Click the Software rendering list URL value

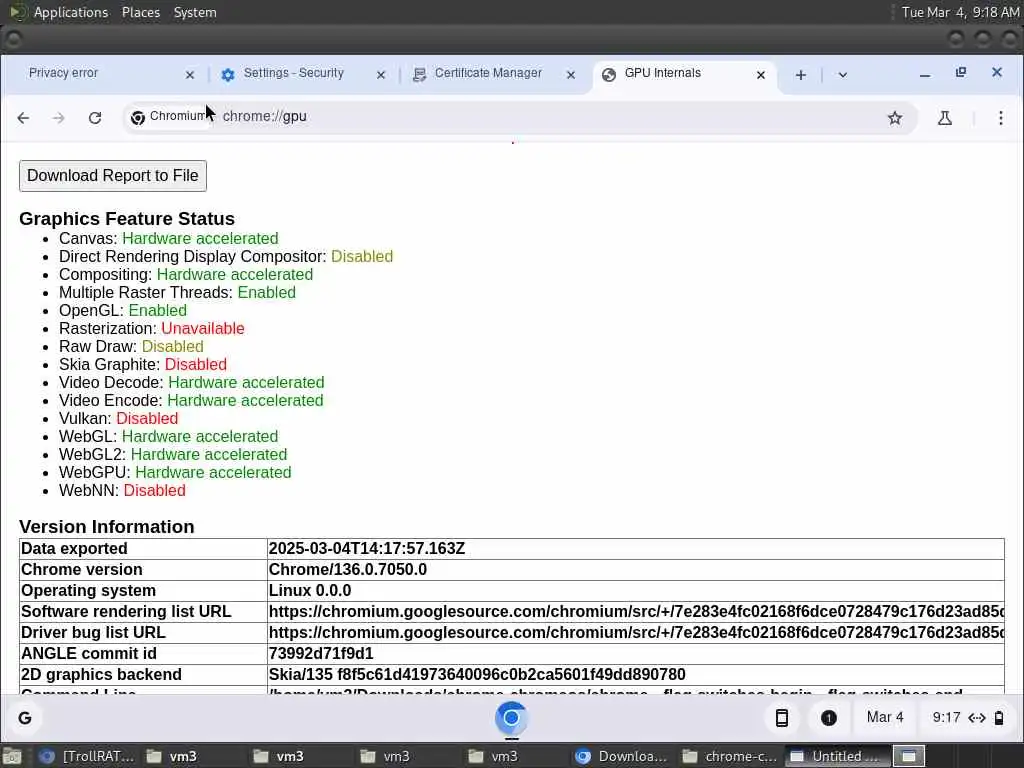click(636, 611)
